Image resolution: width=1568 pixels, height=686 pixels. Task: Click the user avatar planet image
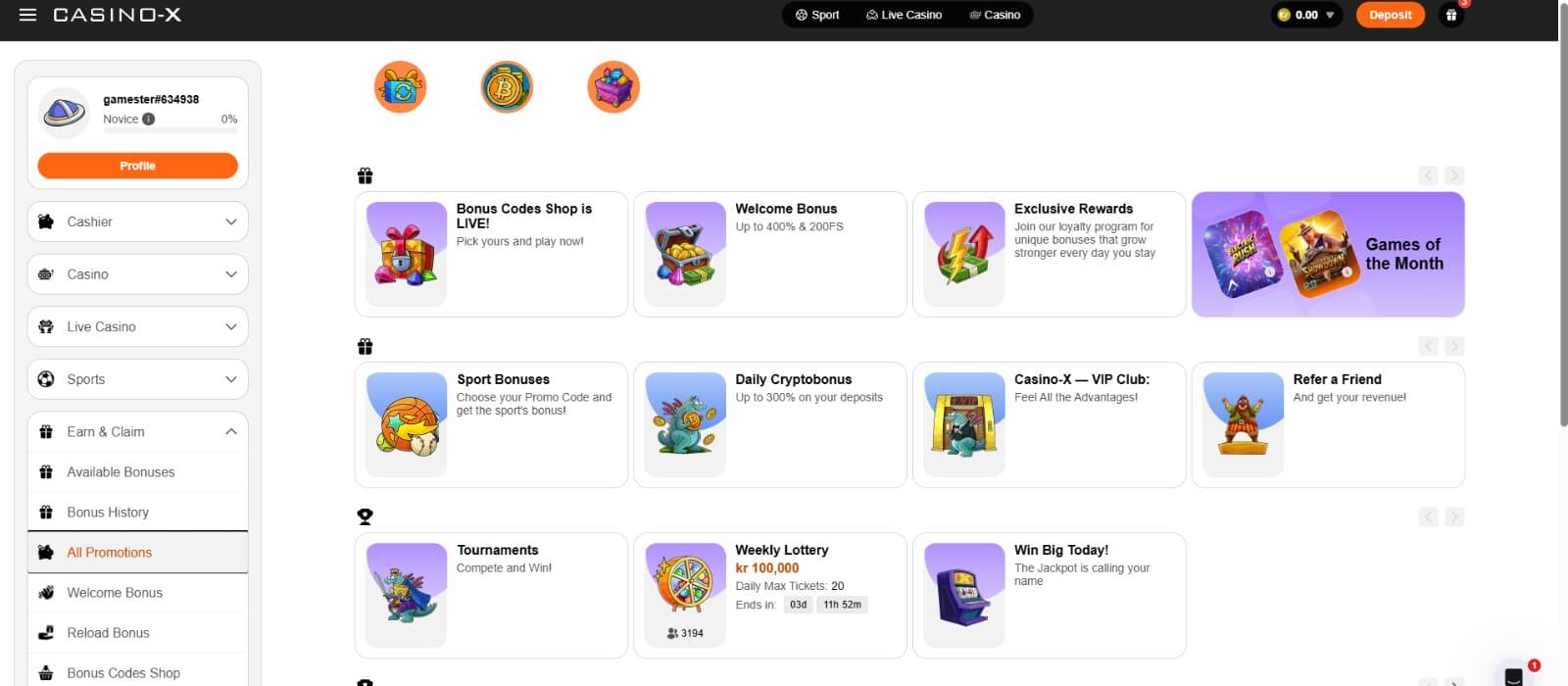click(65, 112)
